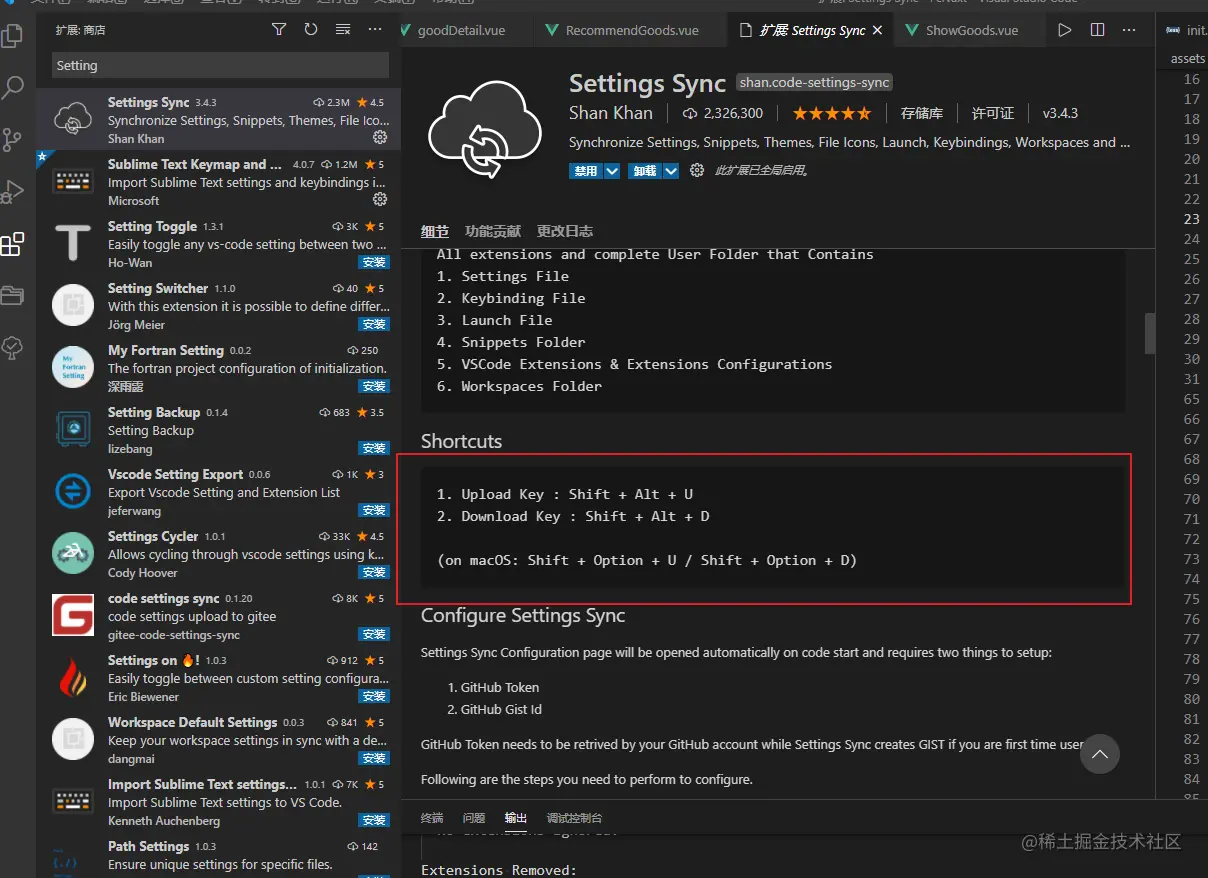Select Path Settings extension row
Image resolution: width=1208 pixels, height=878 pixels.
pos(219,855)
